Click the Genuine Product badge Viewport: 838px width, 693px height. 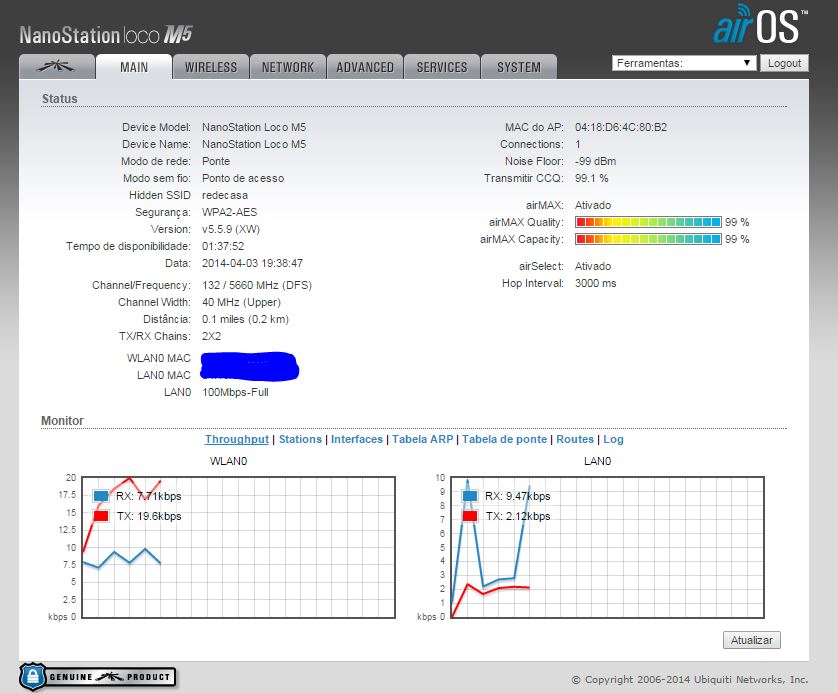97,677
